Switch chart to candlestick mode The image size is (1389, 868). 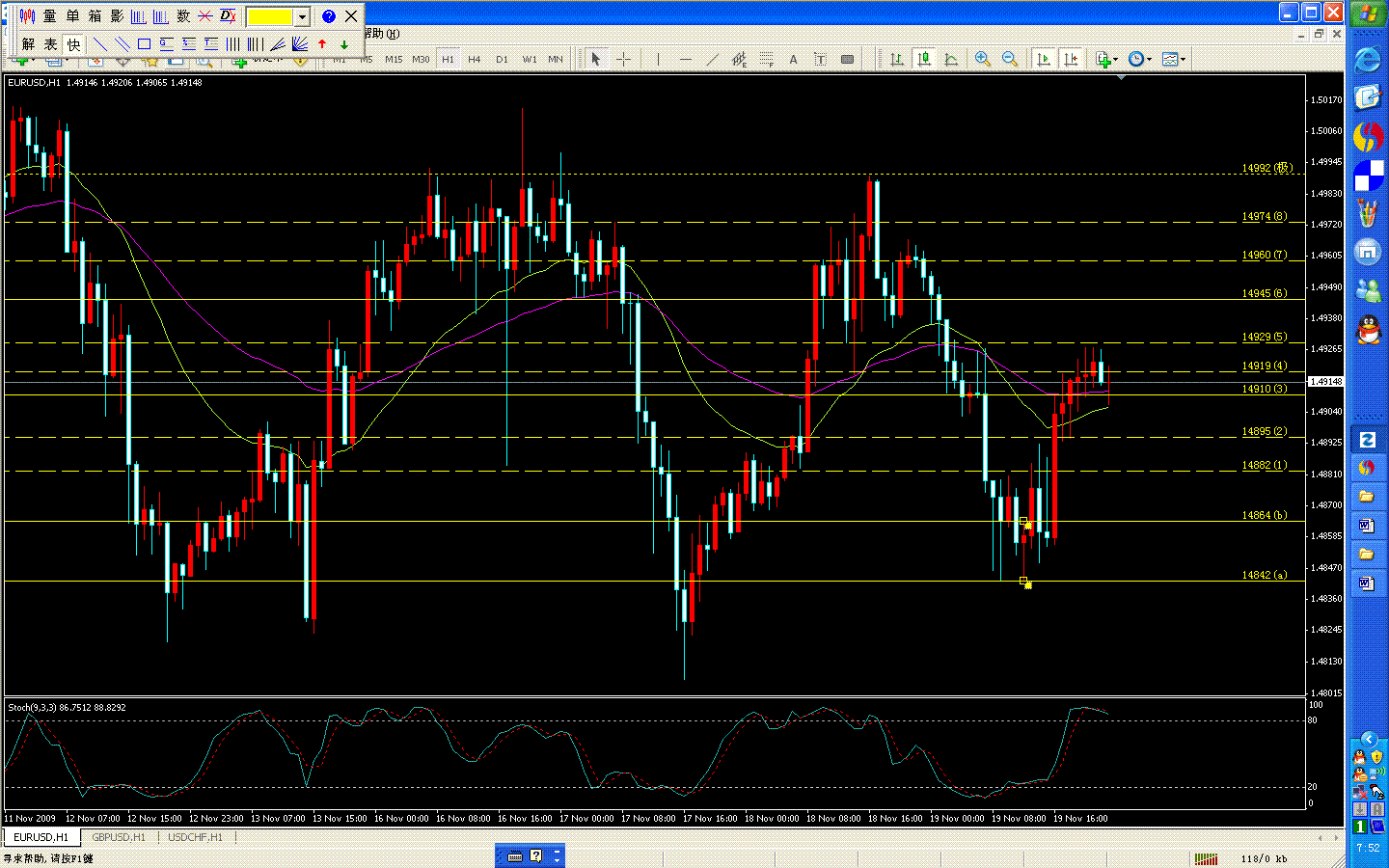(924, 60)
